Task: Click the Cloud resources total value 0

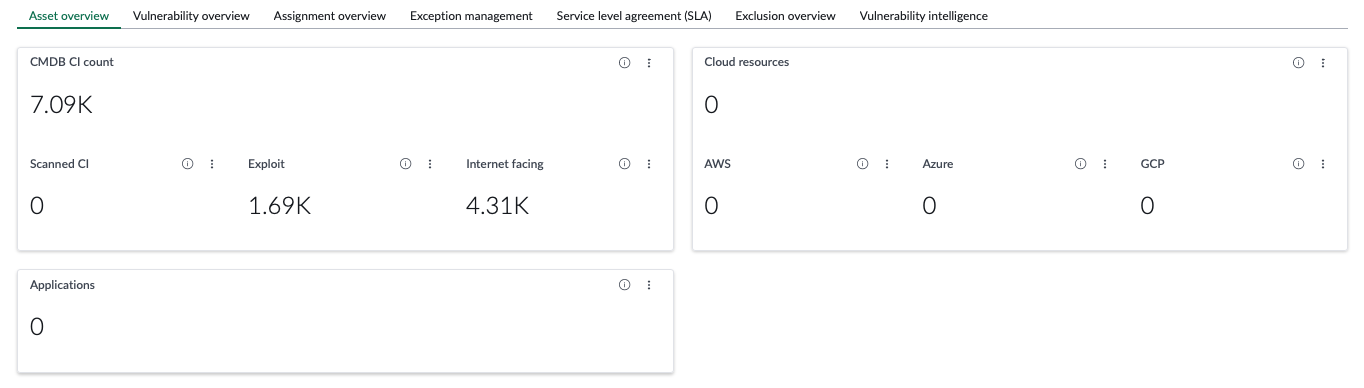Action: (711, 104)
